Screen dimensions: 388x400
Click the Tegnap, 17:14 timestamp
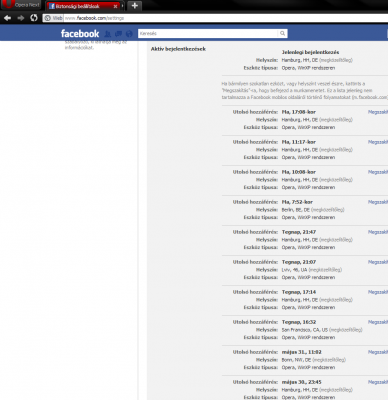(299, 292)
